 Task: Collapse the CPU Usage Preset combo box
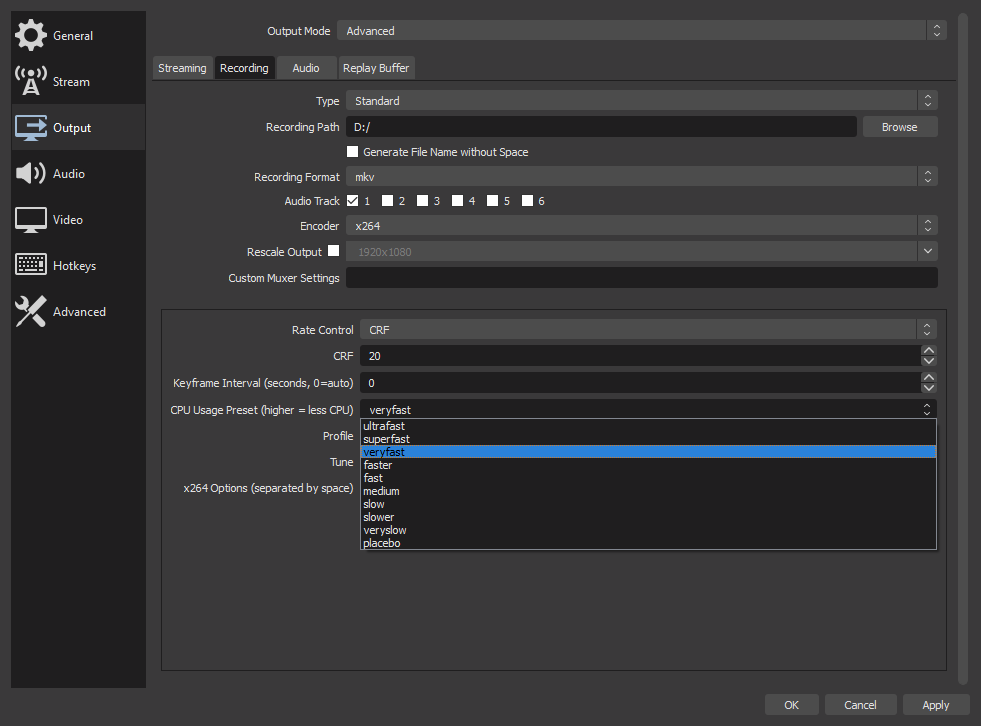point(648,409)
